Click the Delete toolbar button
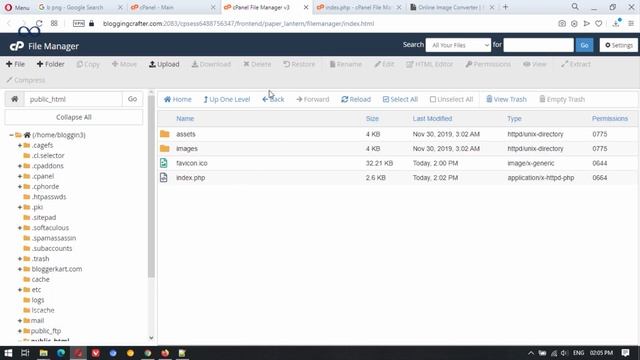 pyautogui.click(x=257, y=64)
